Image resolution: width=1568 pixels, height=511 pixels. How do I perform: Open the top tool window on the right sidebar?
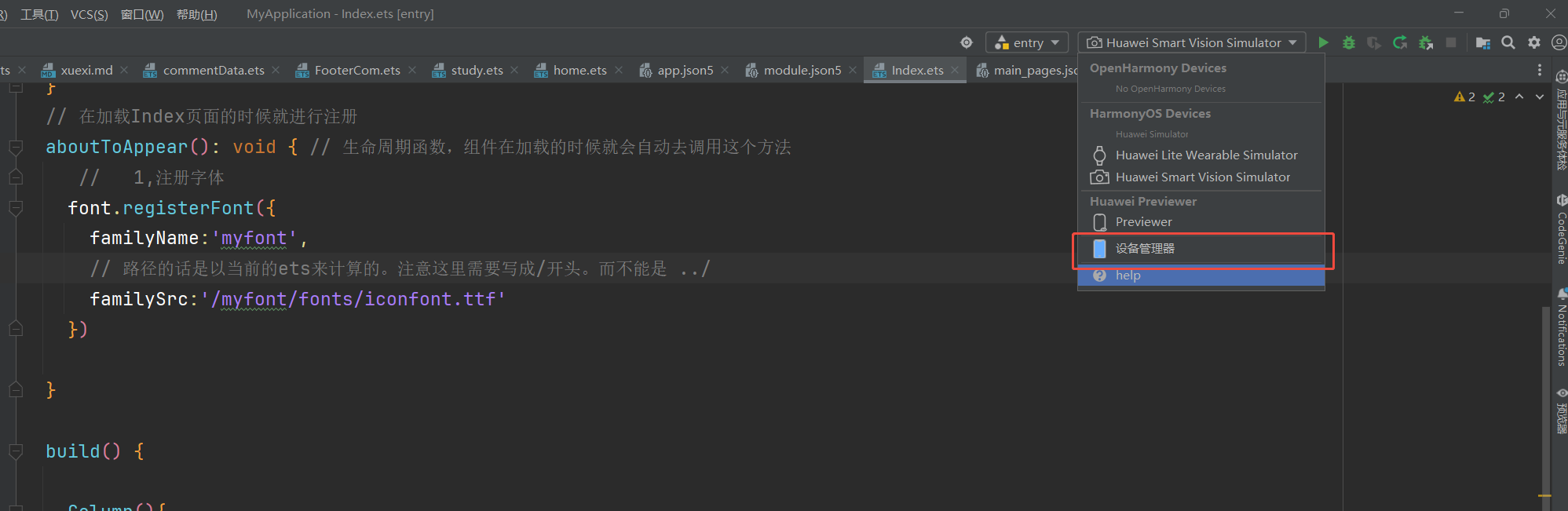pyautogui.click(x=1562, y=120)
